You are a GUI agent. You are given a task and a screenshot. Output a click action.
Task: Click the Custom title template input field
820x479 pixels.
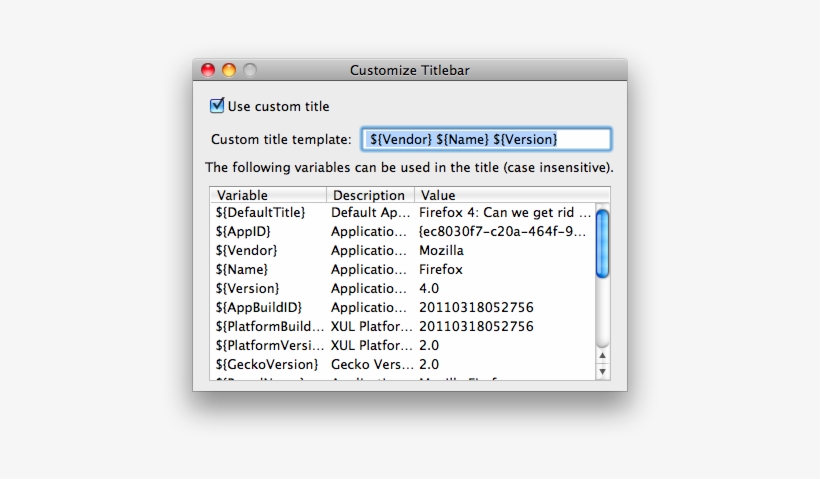[x=486, y=139]
